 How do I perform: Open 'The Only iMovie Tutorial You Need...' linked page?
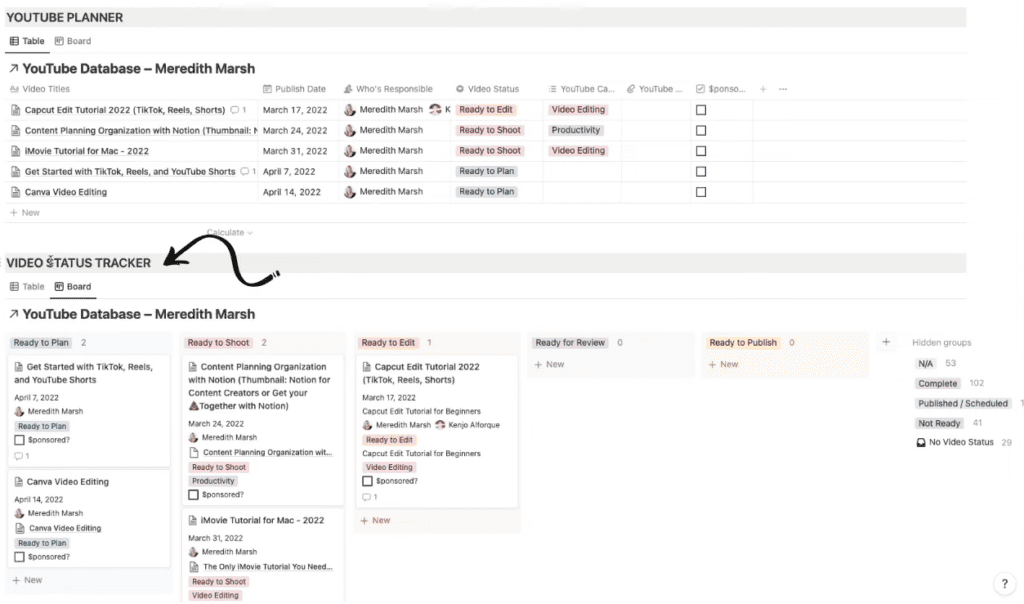268,567
